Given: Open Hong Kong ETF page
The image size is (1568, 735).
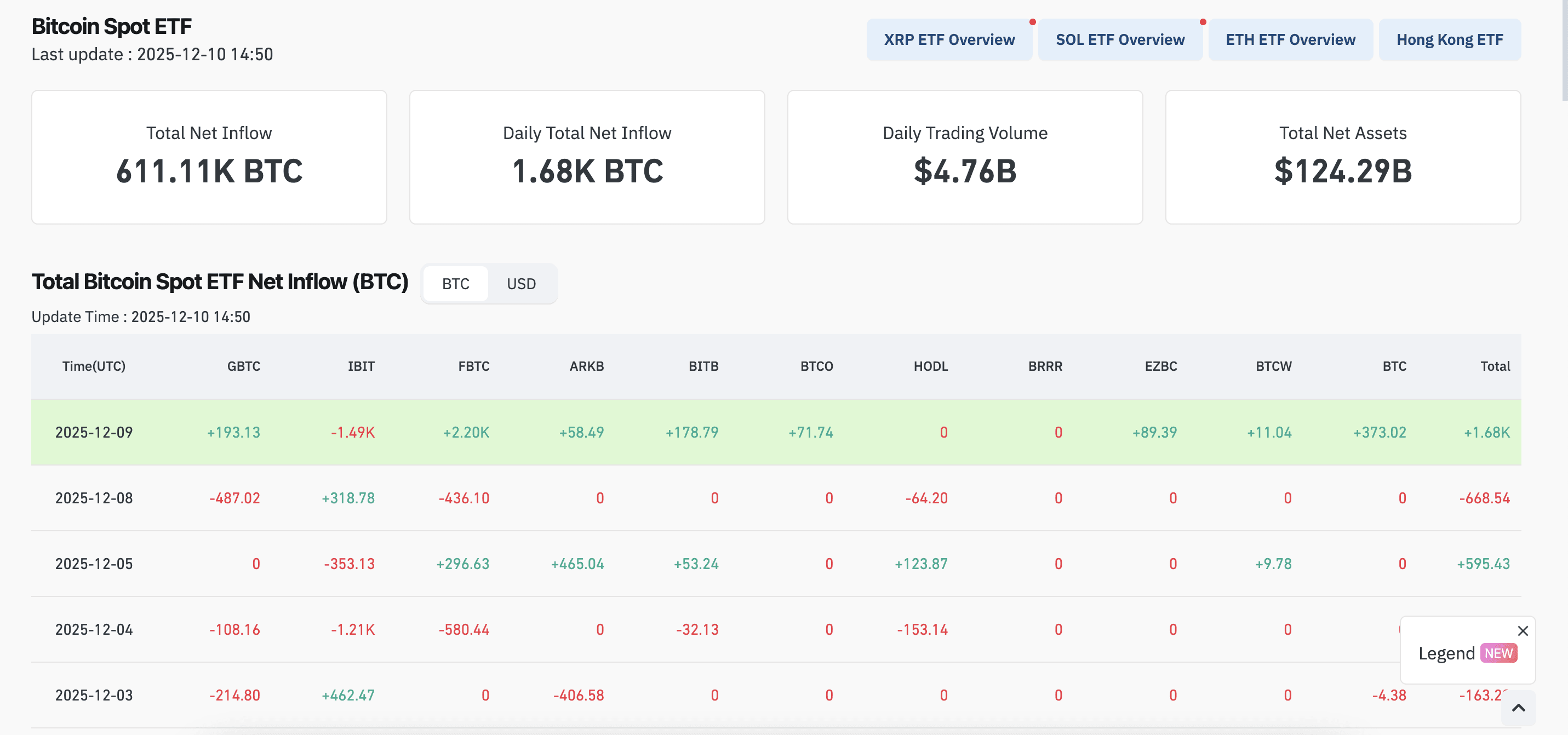Looking at the screenshot, I should point(1449,39).
